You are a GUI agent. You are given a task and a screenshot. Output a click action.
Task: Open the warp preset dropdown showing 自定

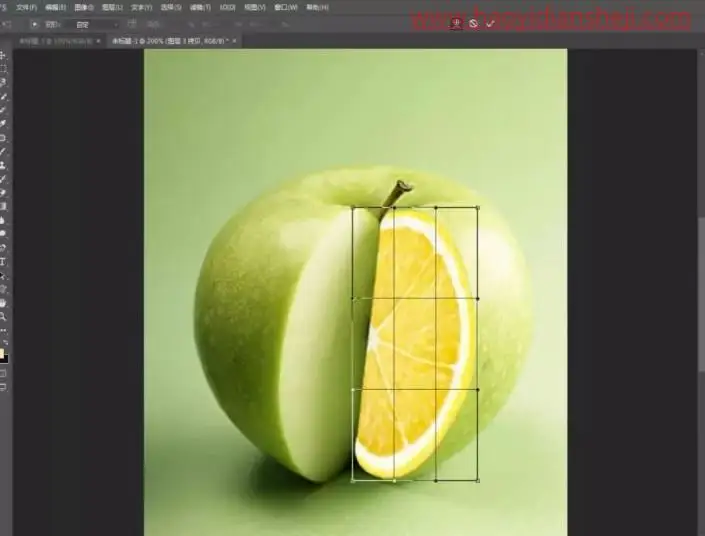click(94, 25)
